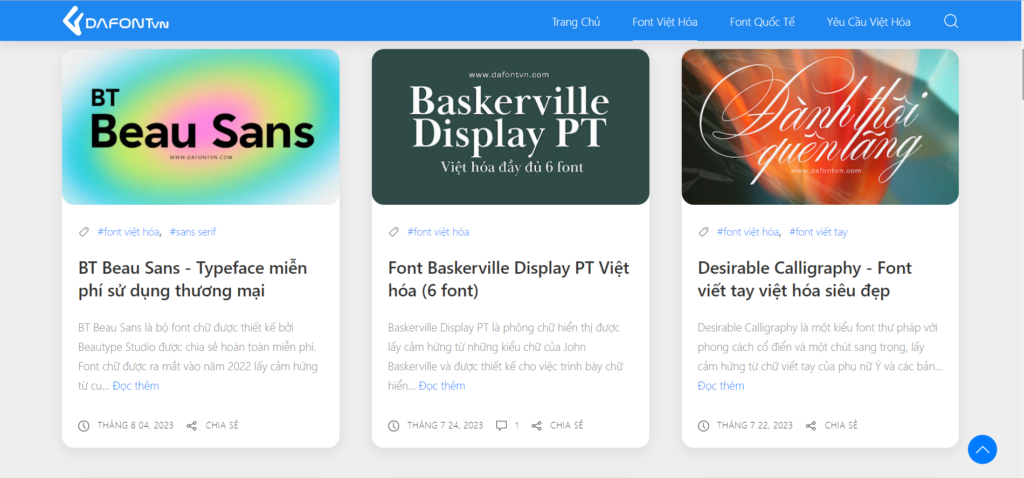Click share icon on Desirable Calligraphy card

click(x=810, y=426)
